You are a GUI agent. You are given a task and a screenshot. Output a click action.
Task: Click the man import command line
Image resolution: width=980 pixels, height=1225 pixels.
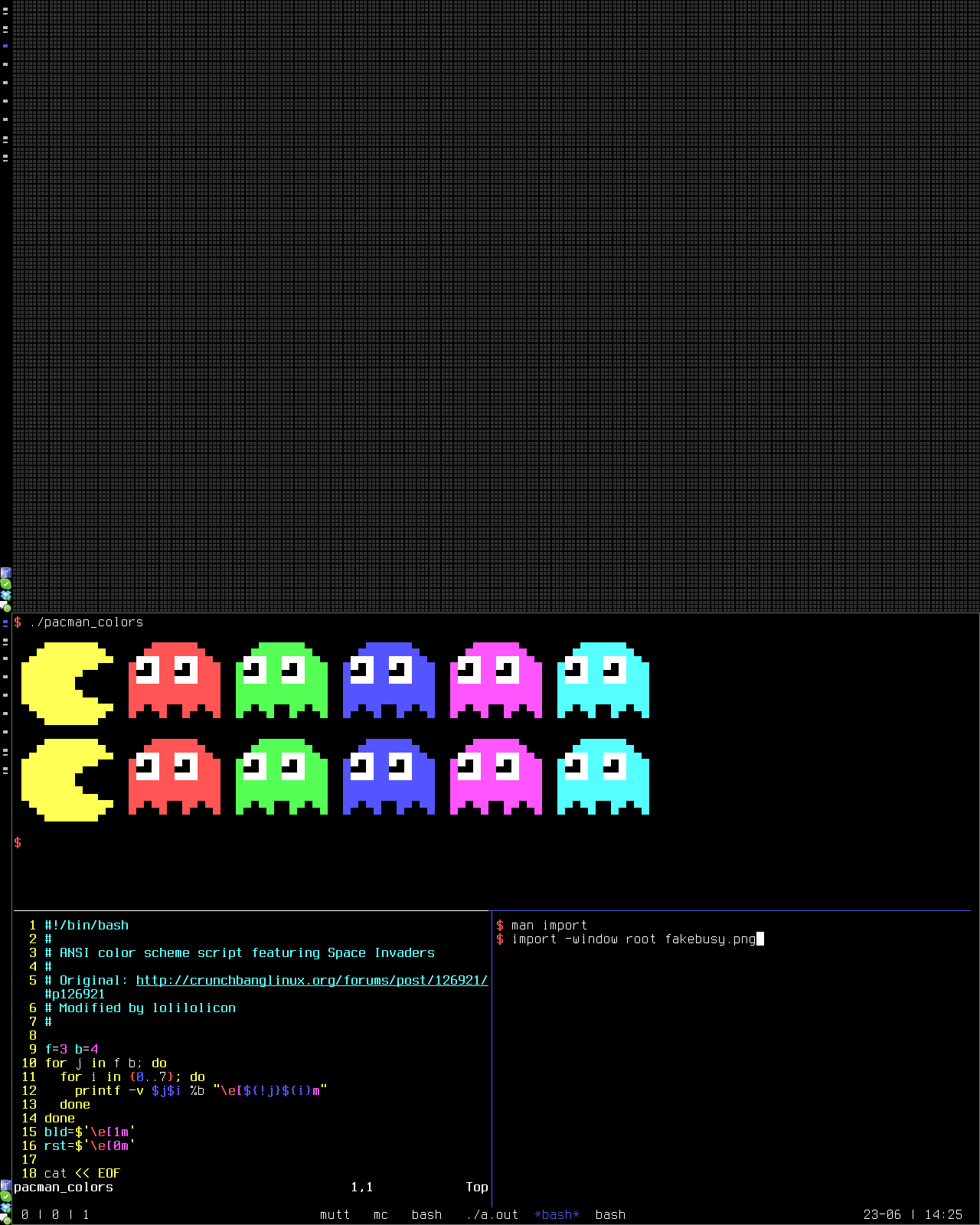[x=549, y=925]
